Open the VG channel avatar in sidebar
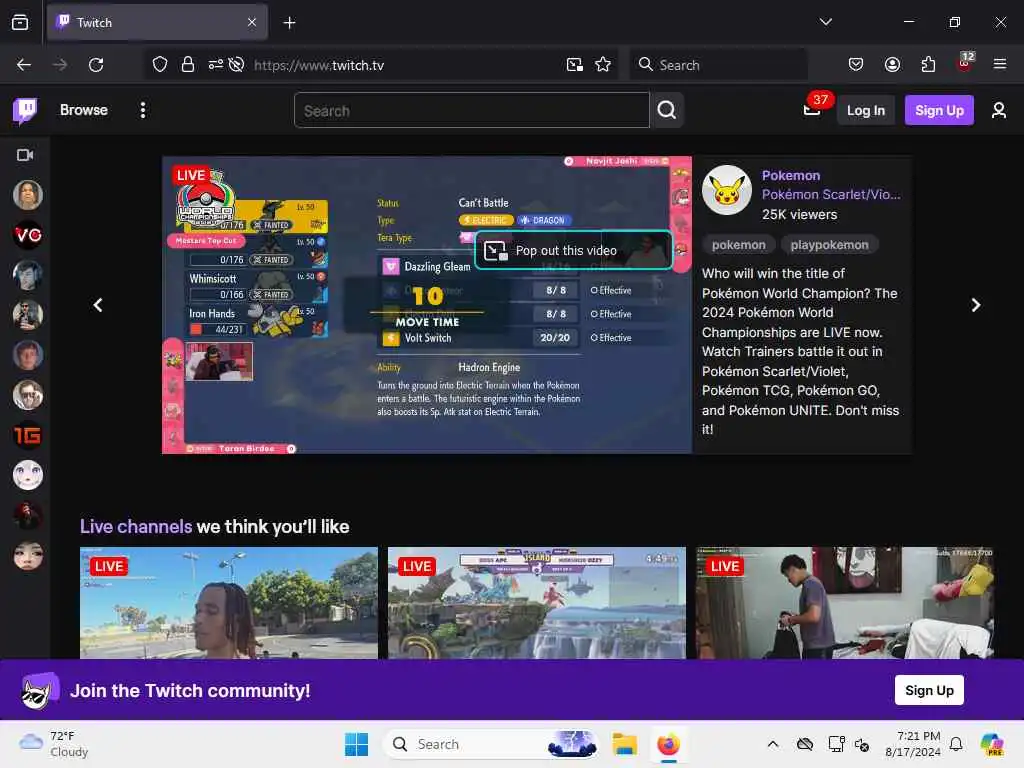Viewport: 1024px width, 768px height. tap(28, 235)
